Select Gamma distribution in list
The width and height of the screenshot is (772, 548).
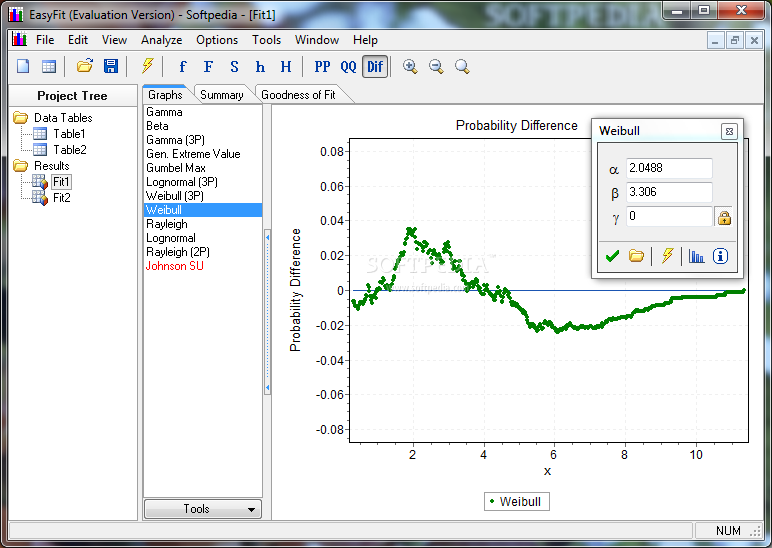click(x=203, y=112)
